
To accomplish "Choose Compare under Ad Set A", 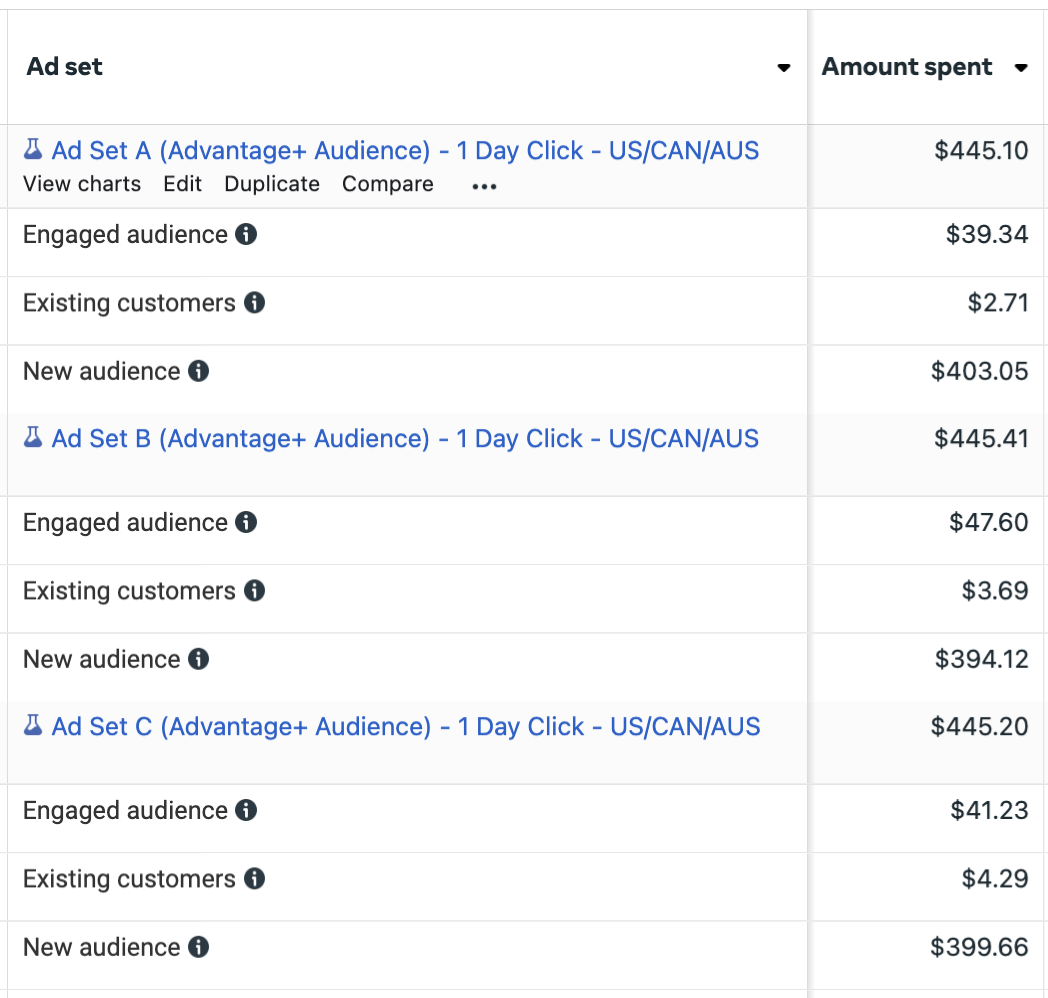I will [388, 184].
